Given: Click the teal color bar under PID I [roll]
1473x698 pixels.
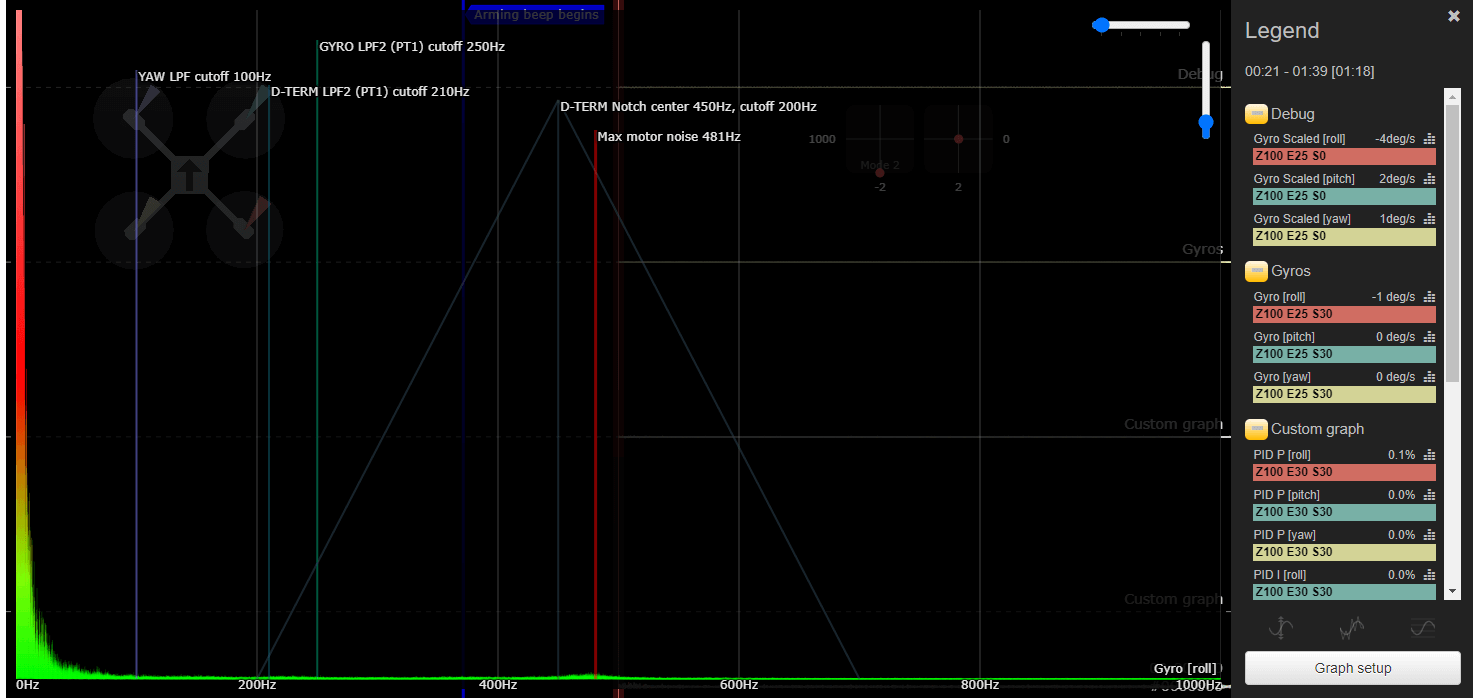Looking at the screenshot, I should pos(1344,592).
